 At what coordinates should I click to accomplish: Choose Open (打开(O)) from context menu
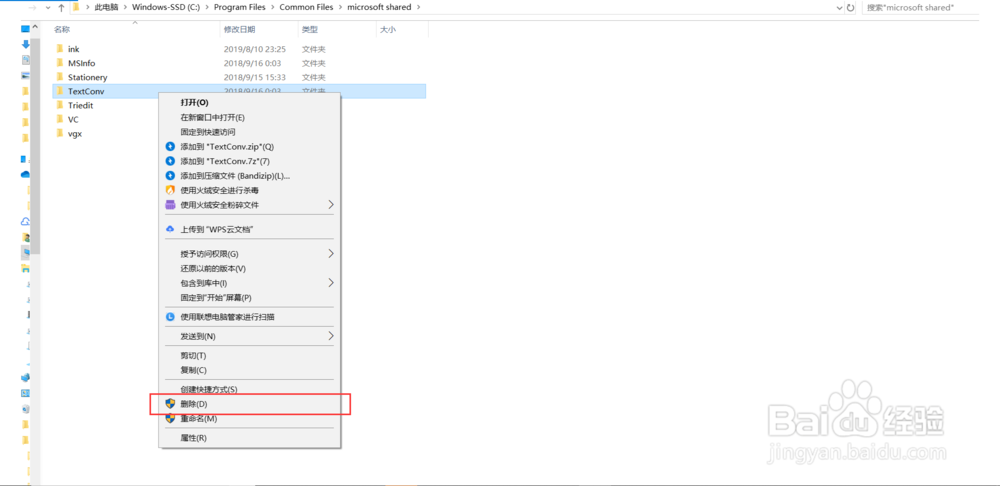(250, 102)
